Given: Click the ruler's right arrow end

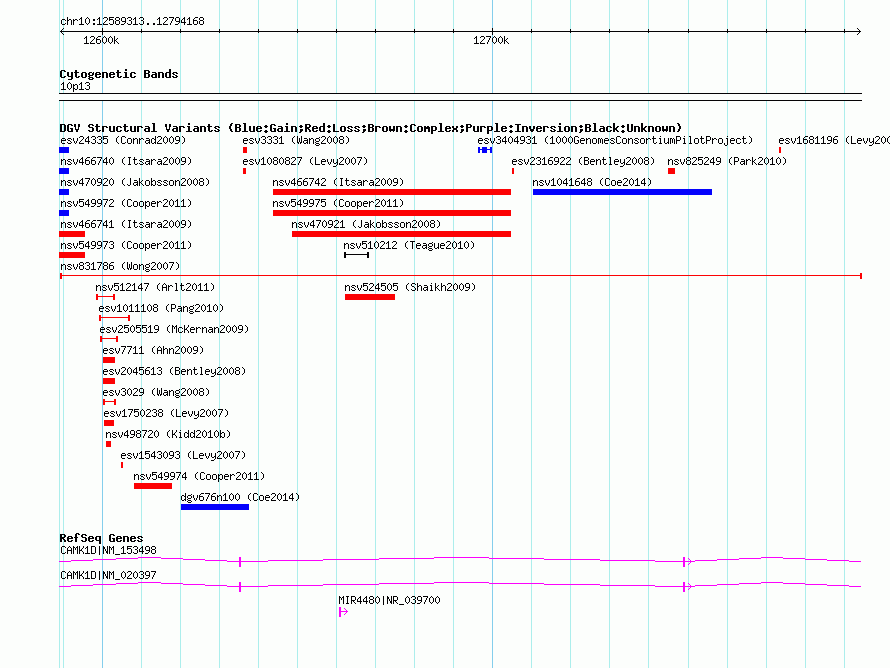Looking at the screenshot, I should (x=859, y=32).
